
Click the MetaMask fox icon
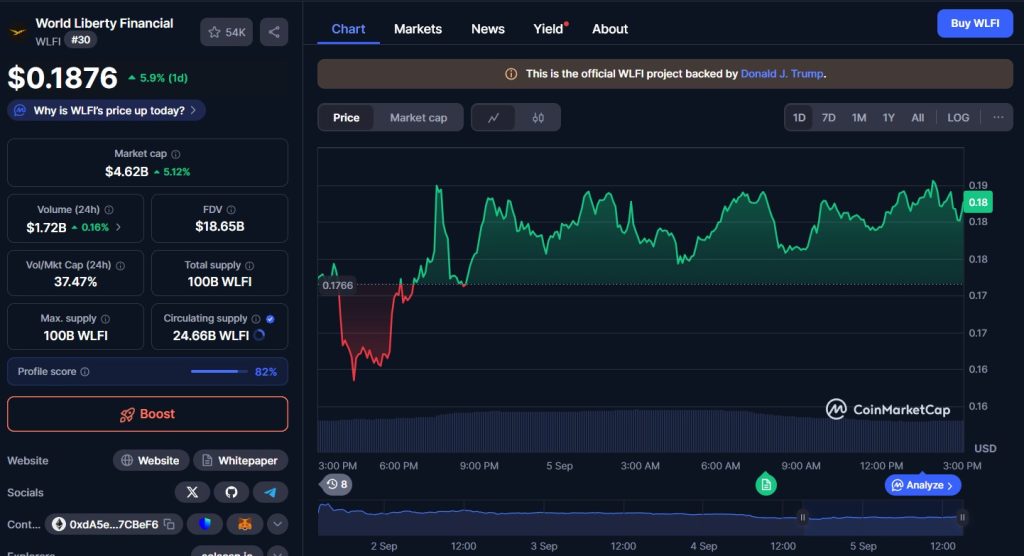[244, 524]
